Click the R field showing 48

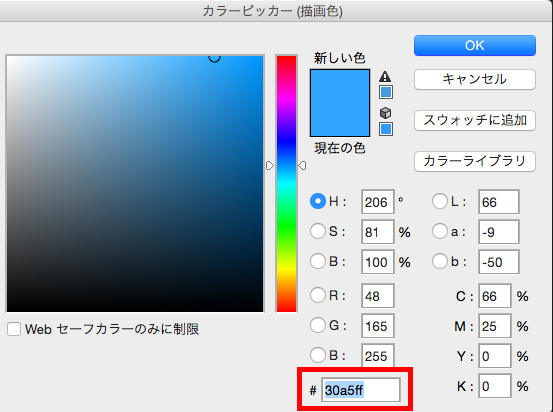pos(377,296)
